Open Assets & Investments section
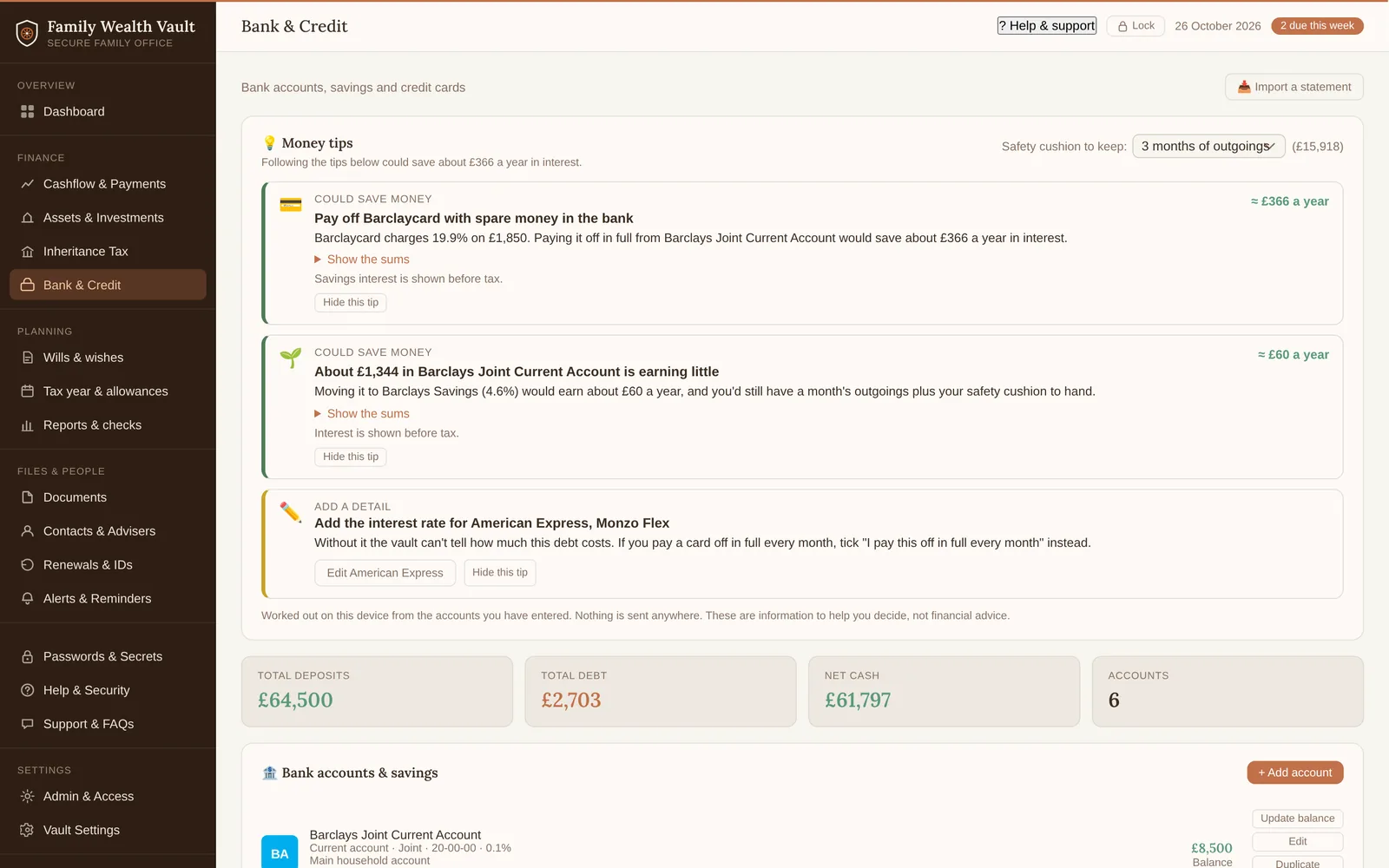This screenshot has width=1389, height=868. (x=108, y=218)
